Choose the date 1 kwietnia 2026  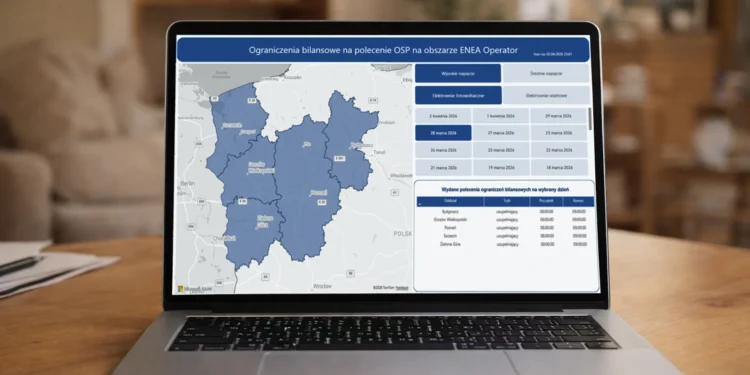coord(501,116)
